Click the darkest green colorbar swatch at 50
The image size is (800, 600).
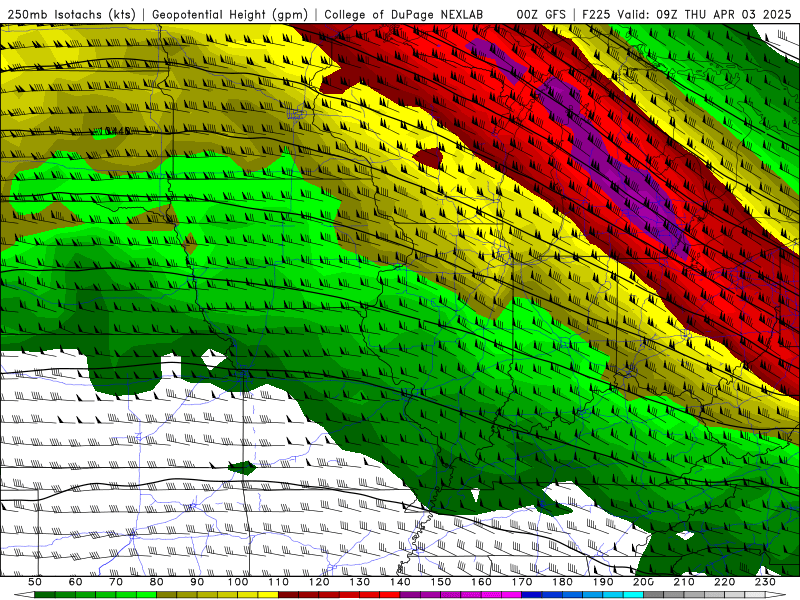pos(45,595)
